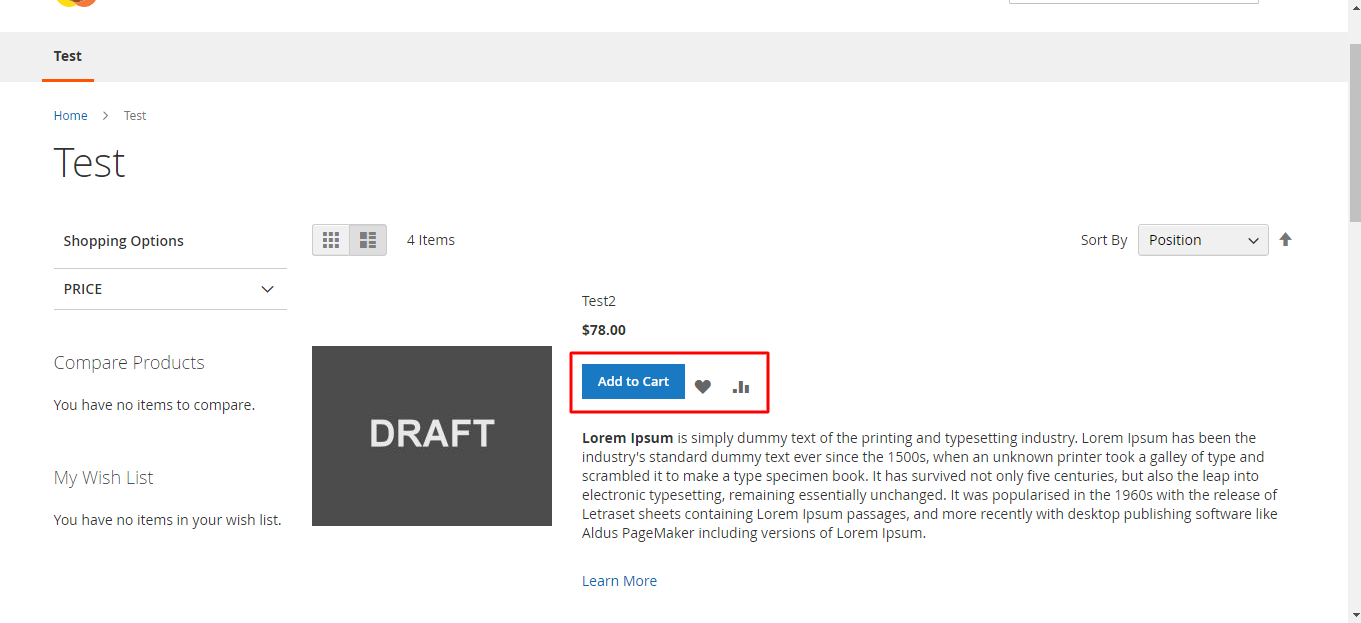The height and width of the screenshot is (623, 1361).
Task: Click the Add to Compare bar-chart icon
Action: 740,385
